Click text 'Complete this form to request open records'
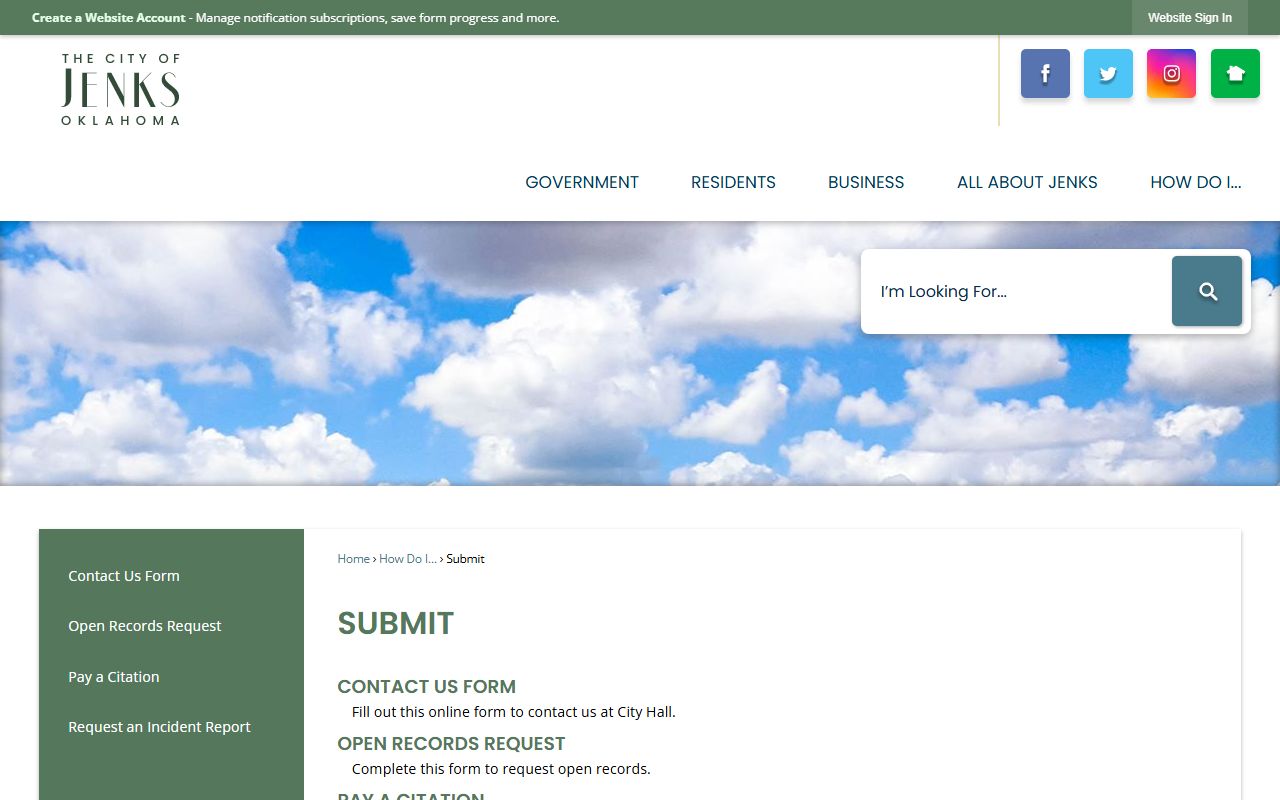 [499, 769]
